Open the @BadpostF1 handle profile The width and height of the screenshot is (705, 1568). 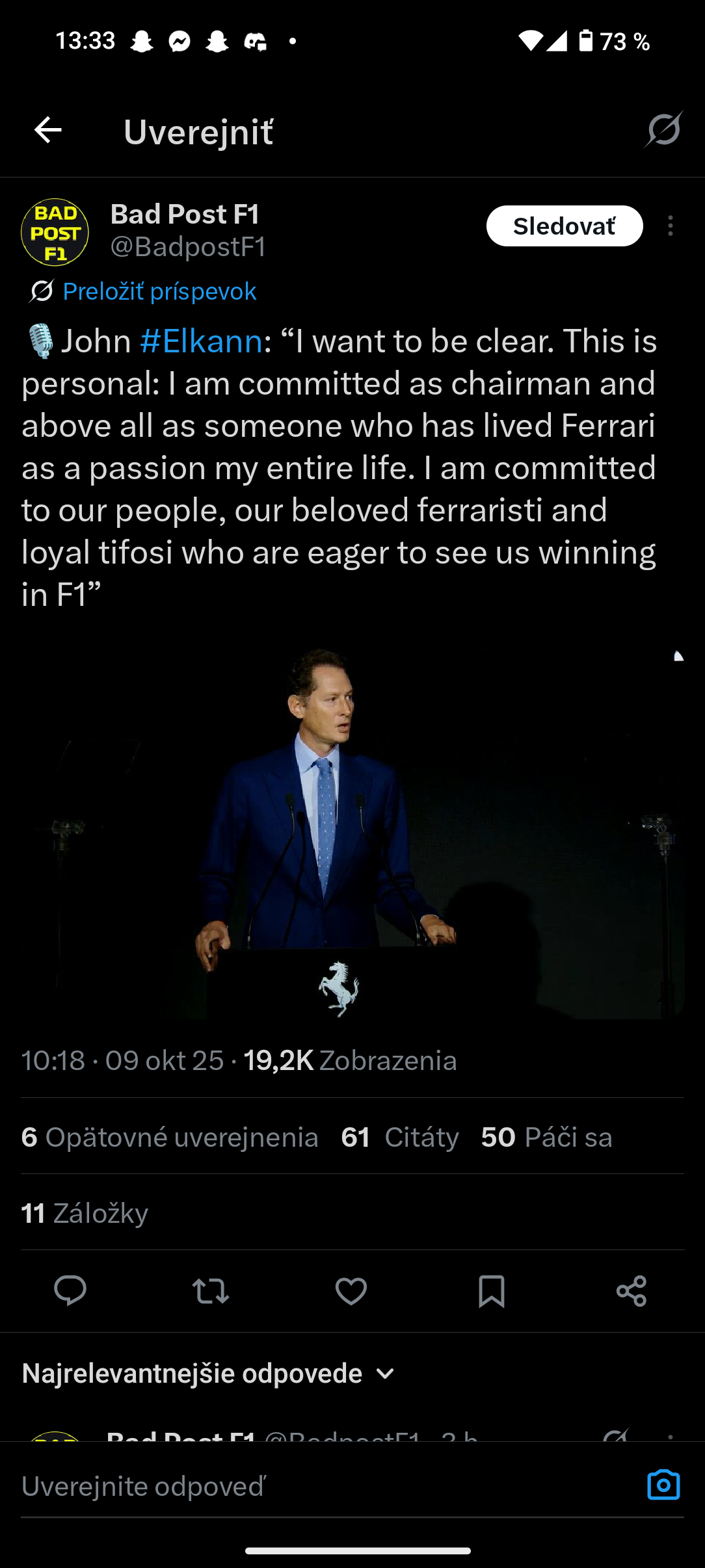coord(189,247)
